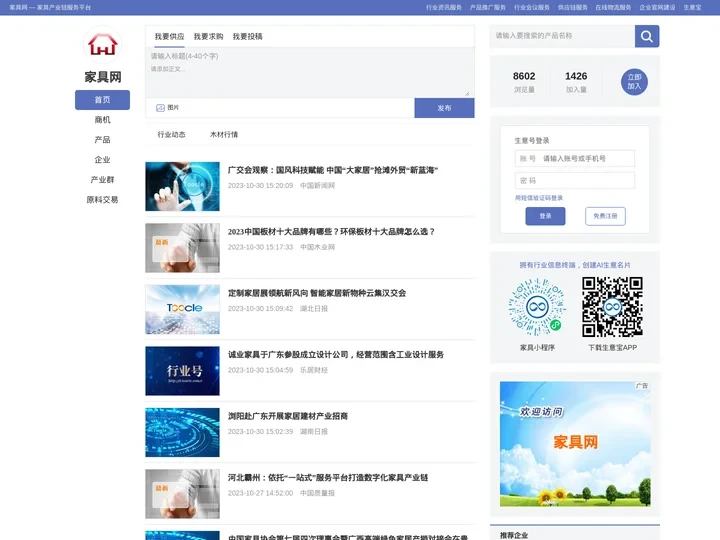Click Toocle thumbnail of 定制家居展 article
The image size is (720, 540).
click(182, 309)
